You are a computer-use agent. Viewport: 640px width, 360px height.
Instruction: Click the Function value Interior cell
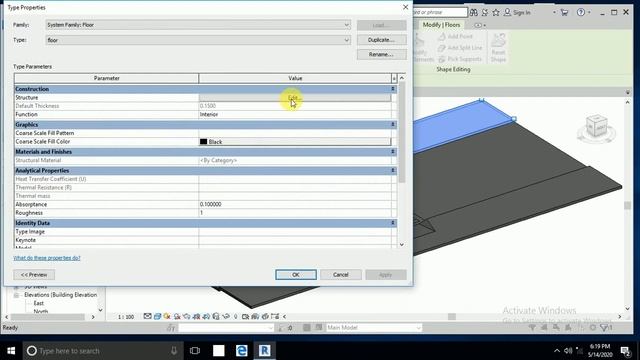(295, 114)
